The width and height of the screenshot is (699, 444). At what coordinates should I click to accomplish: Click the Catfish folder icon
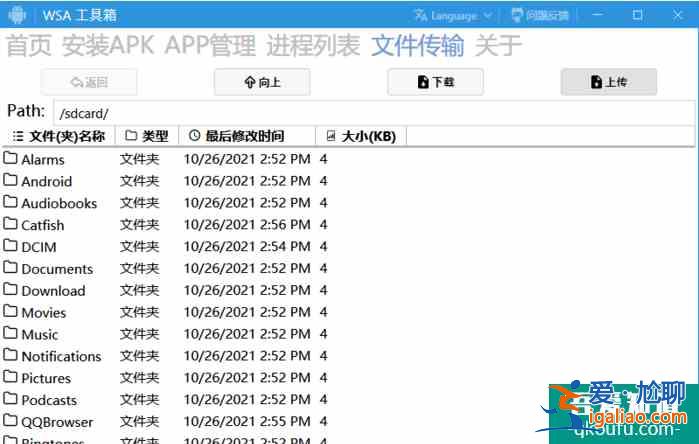click(x=10, y=224)
